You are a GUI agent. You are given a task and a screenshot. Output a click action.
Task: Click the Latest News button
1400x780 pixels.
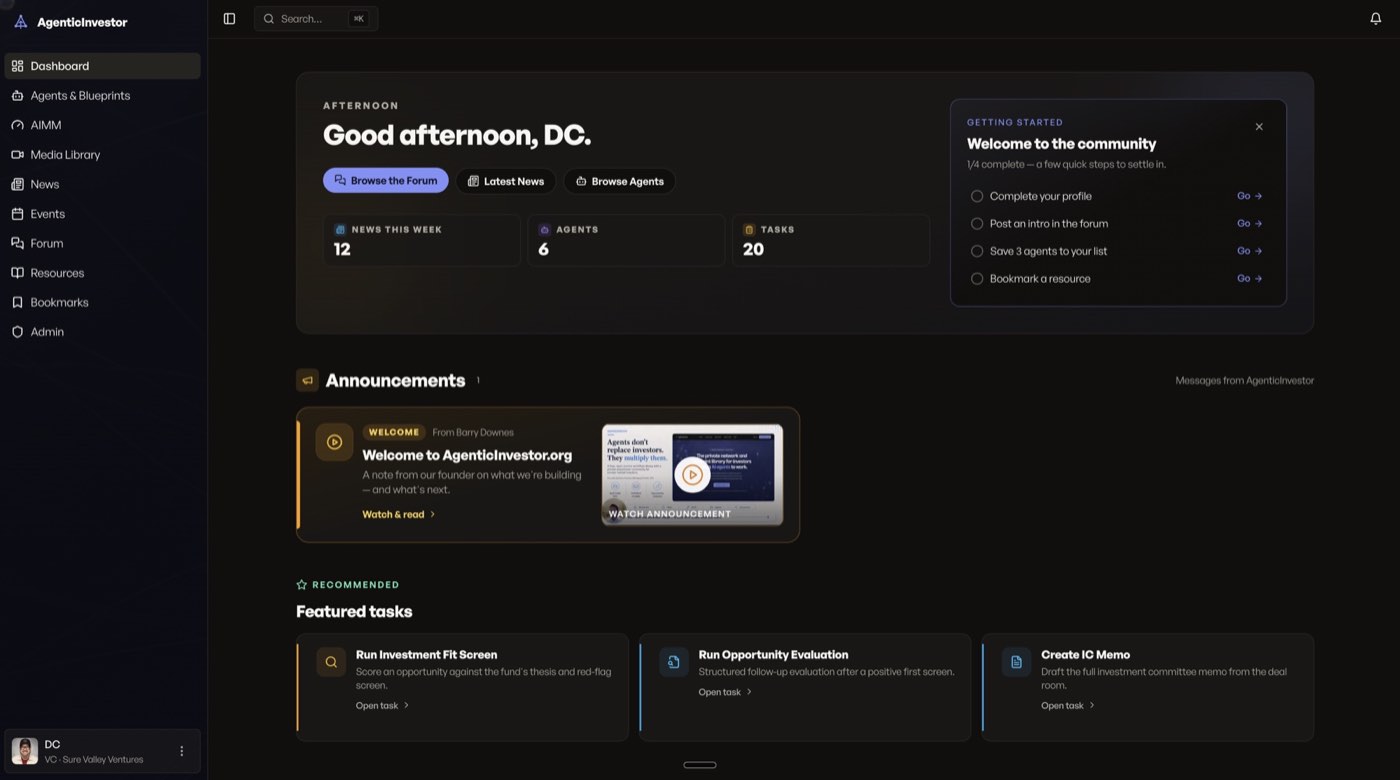(x=506, y=181)
